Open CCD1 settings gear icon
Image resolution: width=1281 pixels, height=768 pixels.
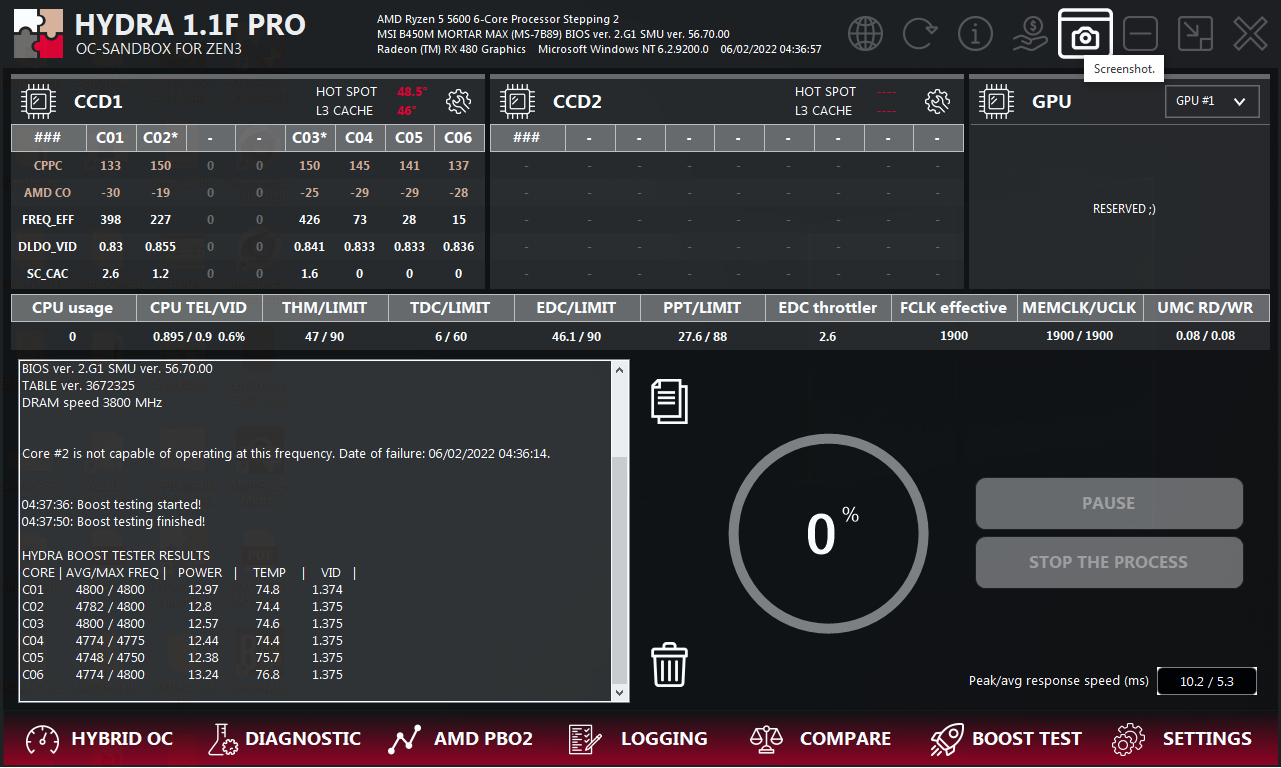click(459, 101)
